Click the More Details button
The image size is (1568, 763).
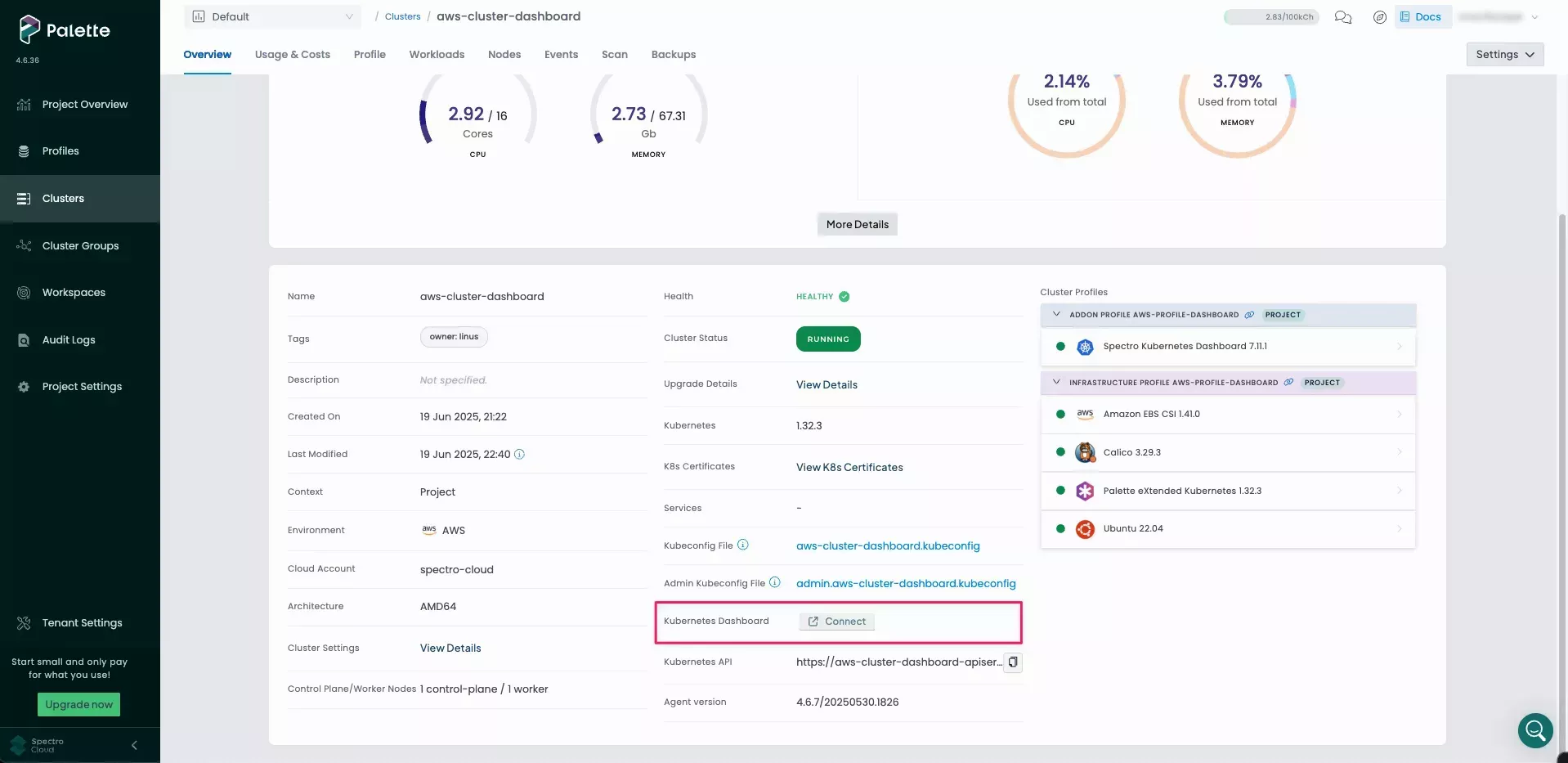pyautogui.click(x=856, y=224)
